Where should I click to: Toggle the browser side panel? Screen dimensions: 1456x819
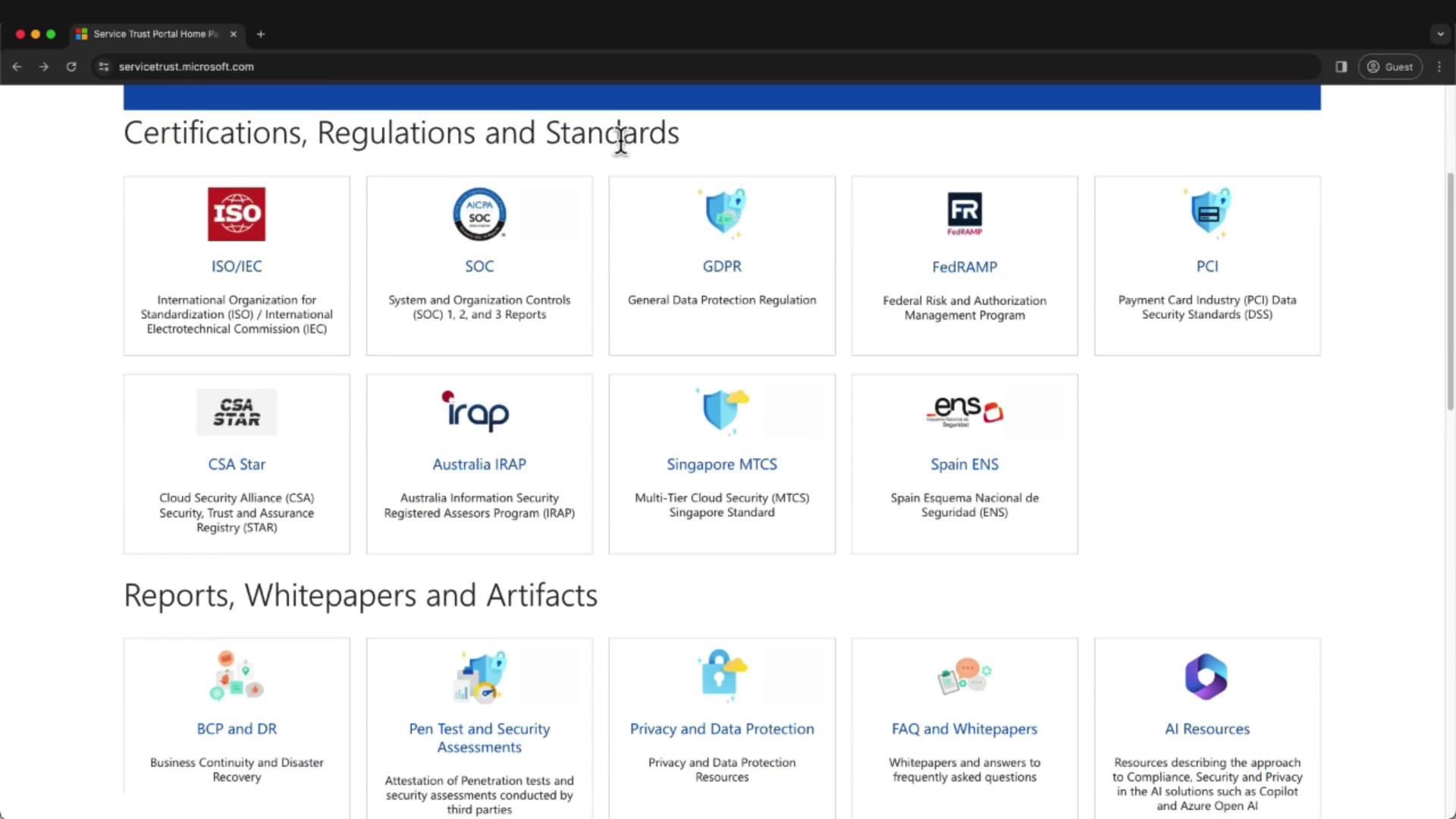coord(1341,67)
